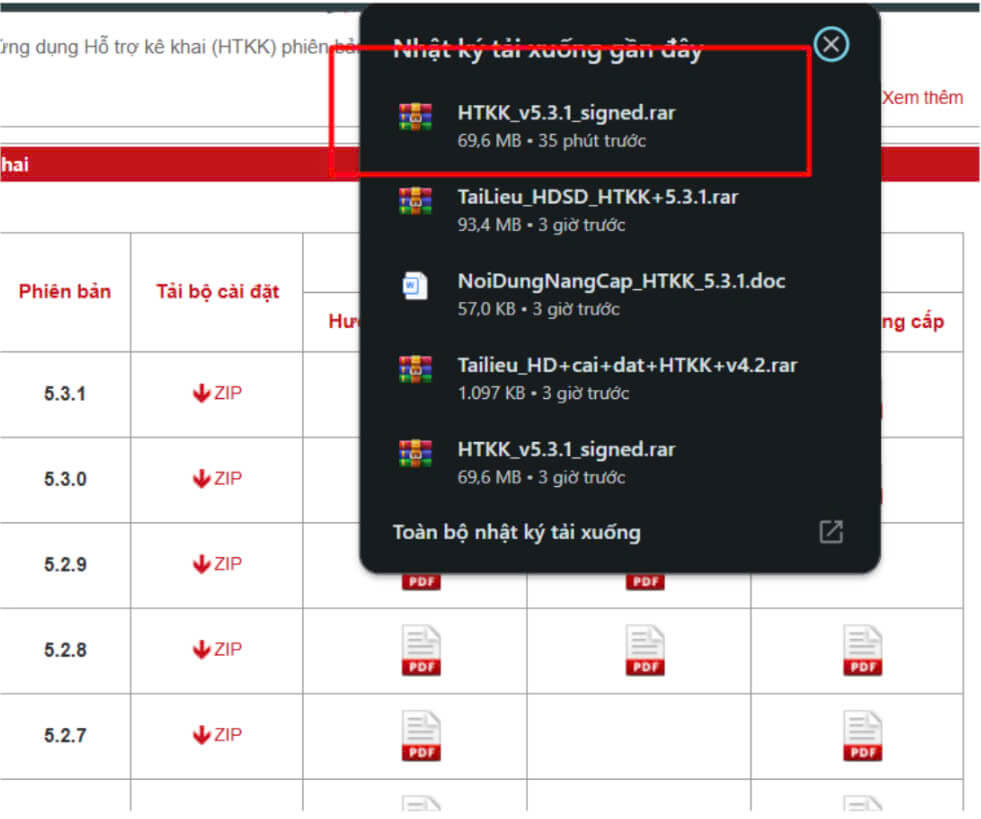Viewport: 981px width, 819px height.
Task: Open middle PDF icon in 5.2.8 row
Action: [x=645, y=650]
